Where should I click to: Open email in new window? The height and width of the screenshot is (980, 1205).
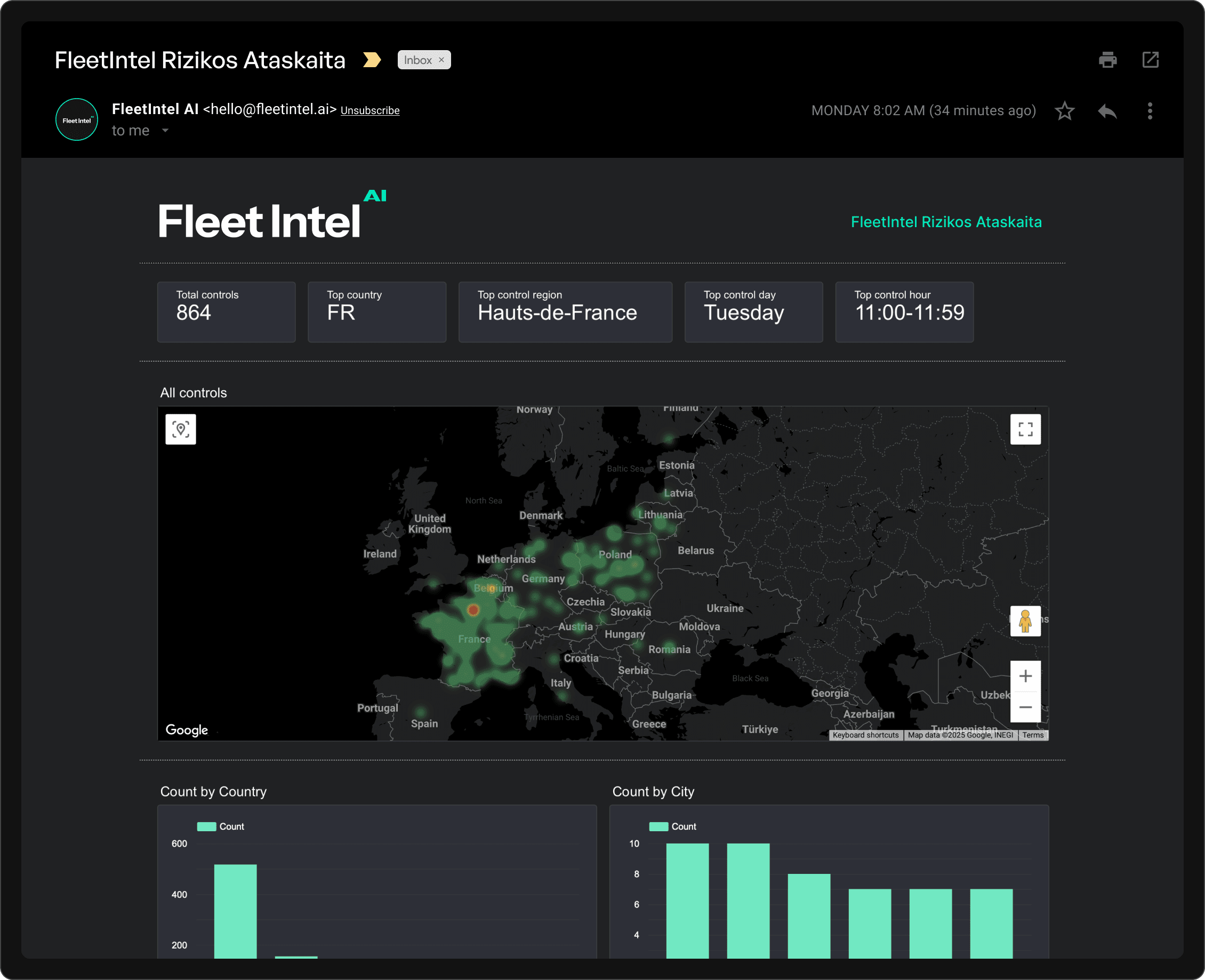pyautogui.click(x=1150, y=60)
